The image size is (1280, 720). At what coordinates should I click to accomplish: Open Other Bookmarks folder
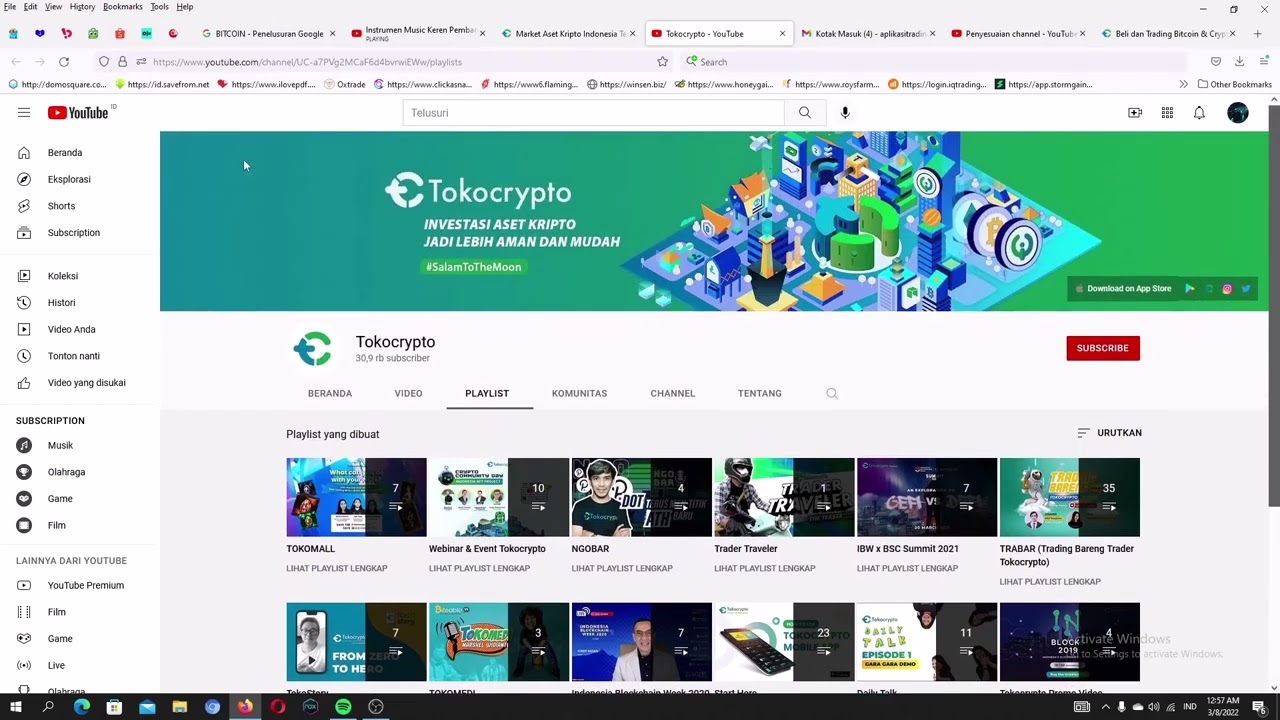click(x=1235, y=85)
